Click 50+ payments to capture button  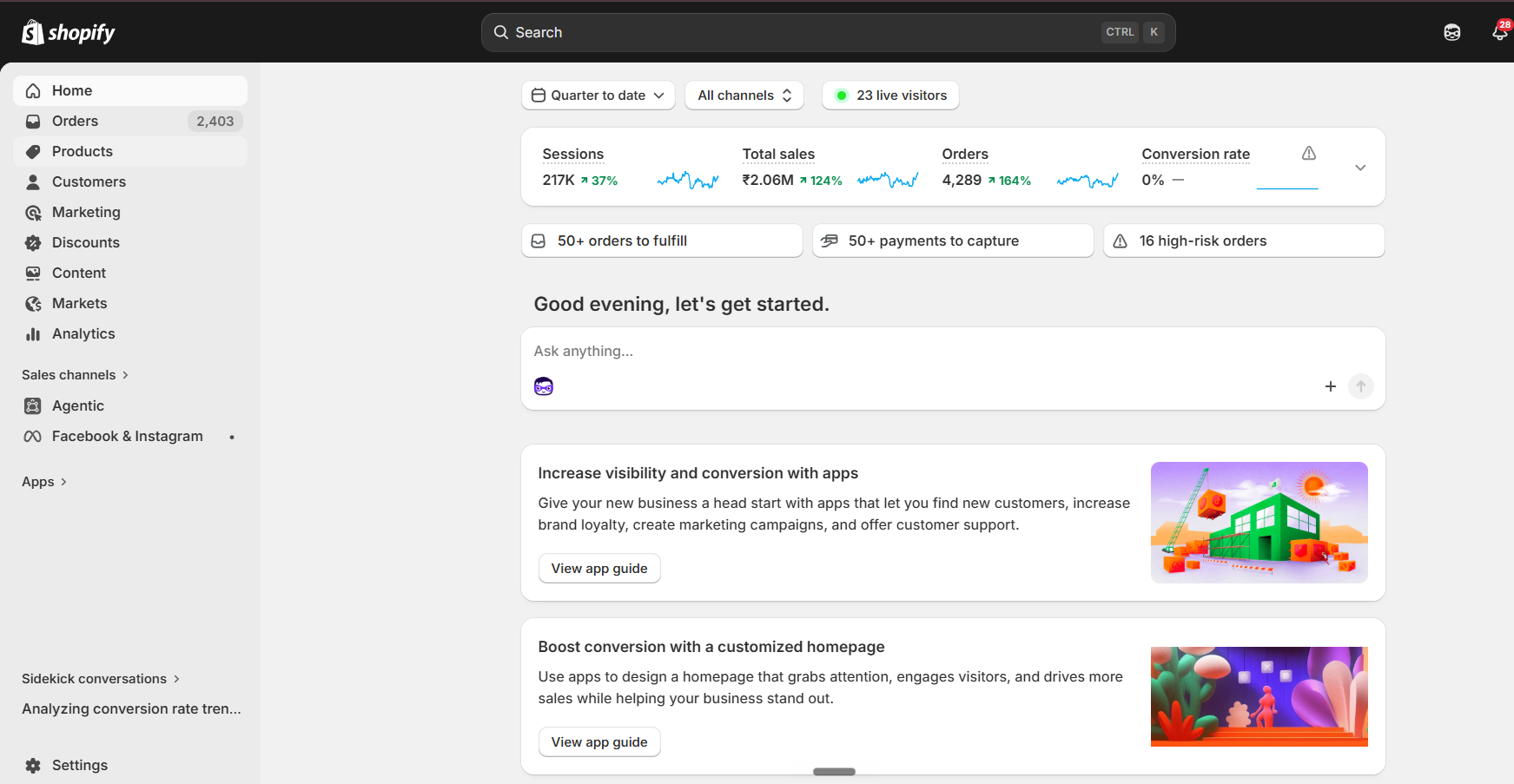coord(953,240)
